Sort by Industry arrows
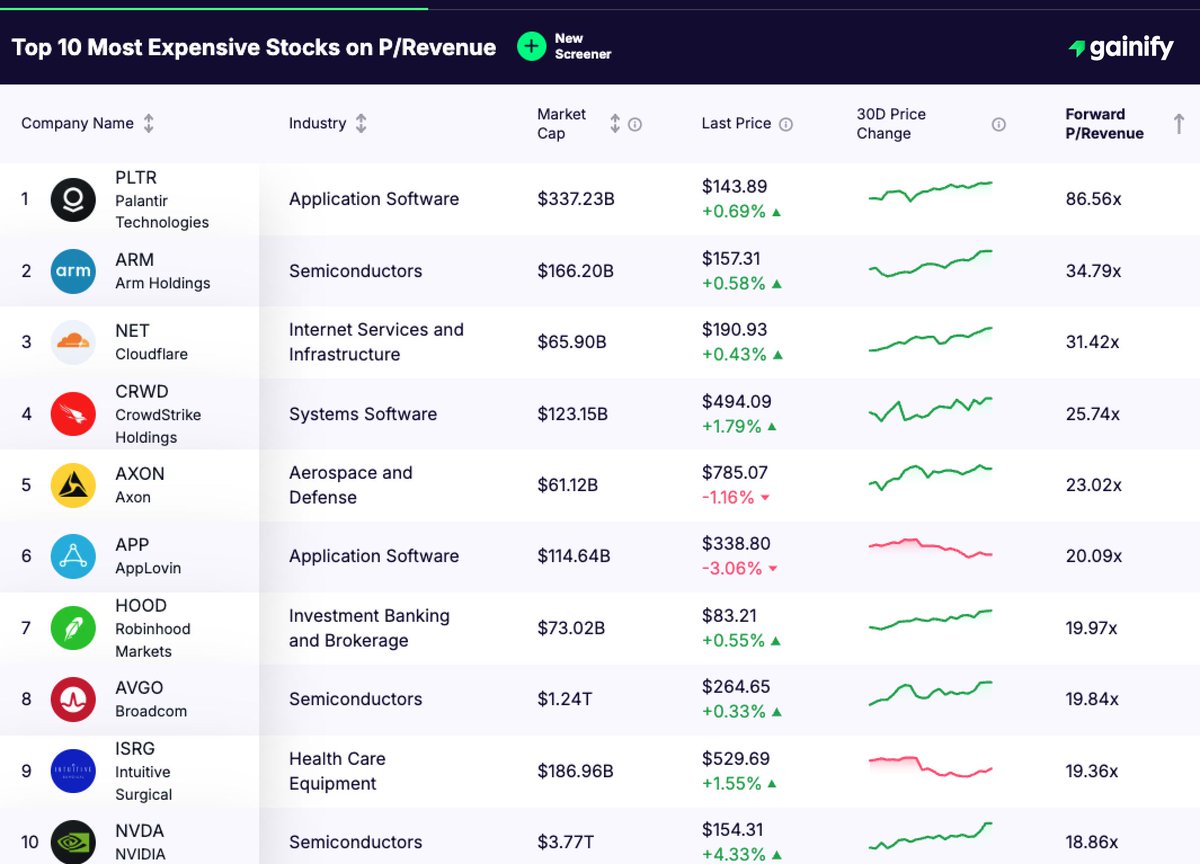This screenshot has width=1200, height=864. point(361,124)
